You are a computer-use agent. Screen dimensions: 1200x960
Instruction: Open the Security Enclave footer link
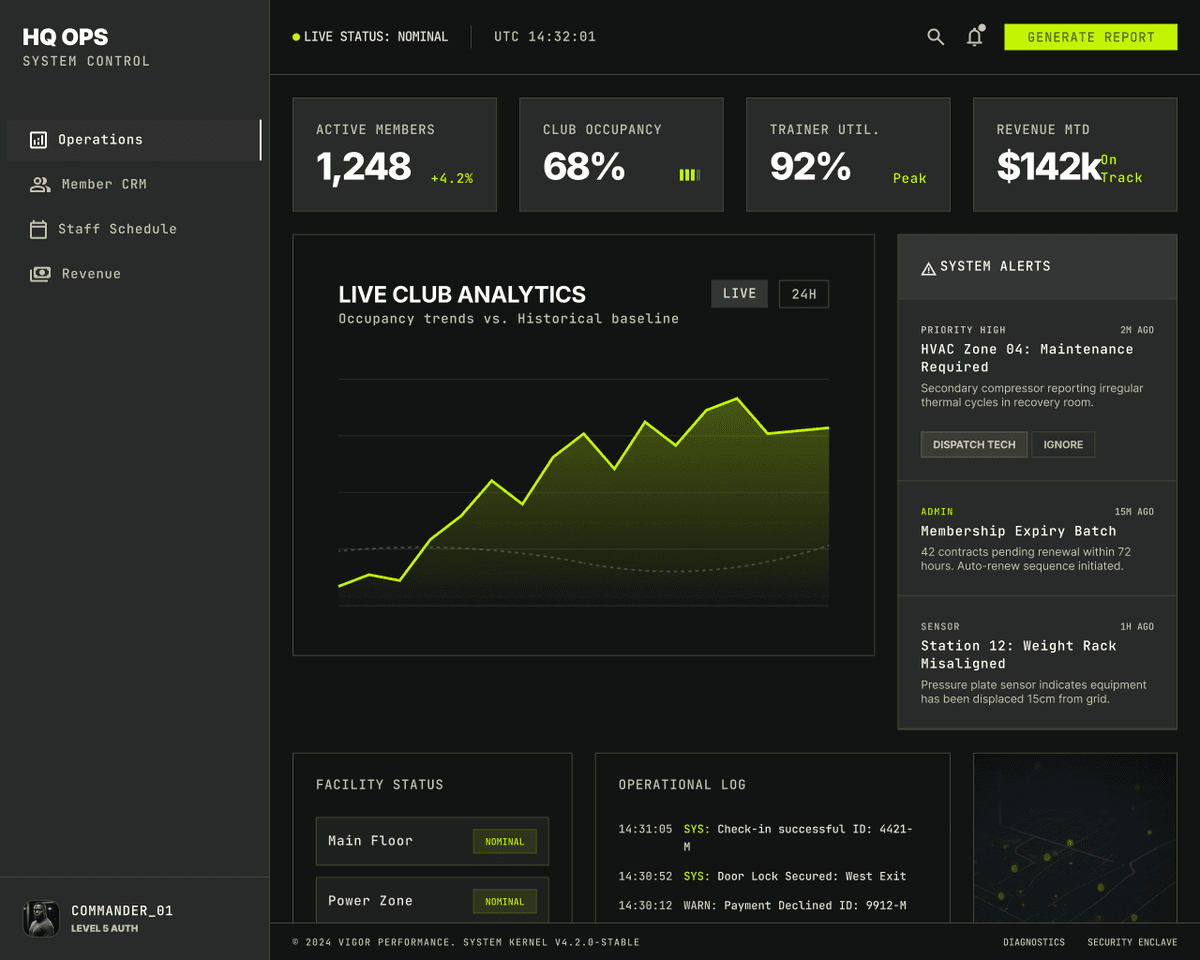click(x=1132, y=942)
